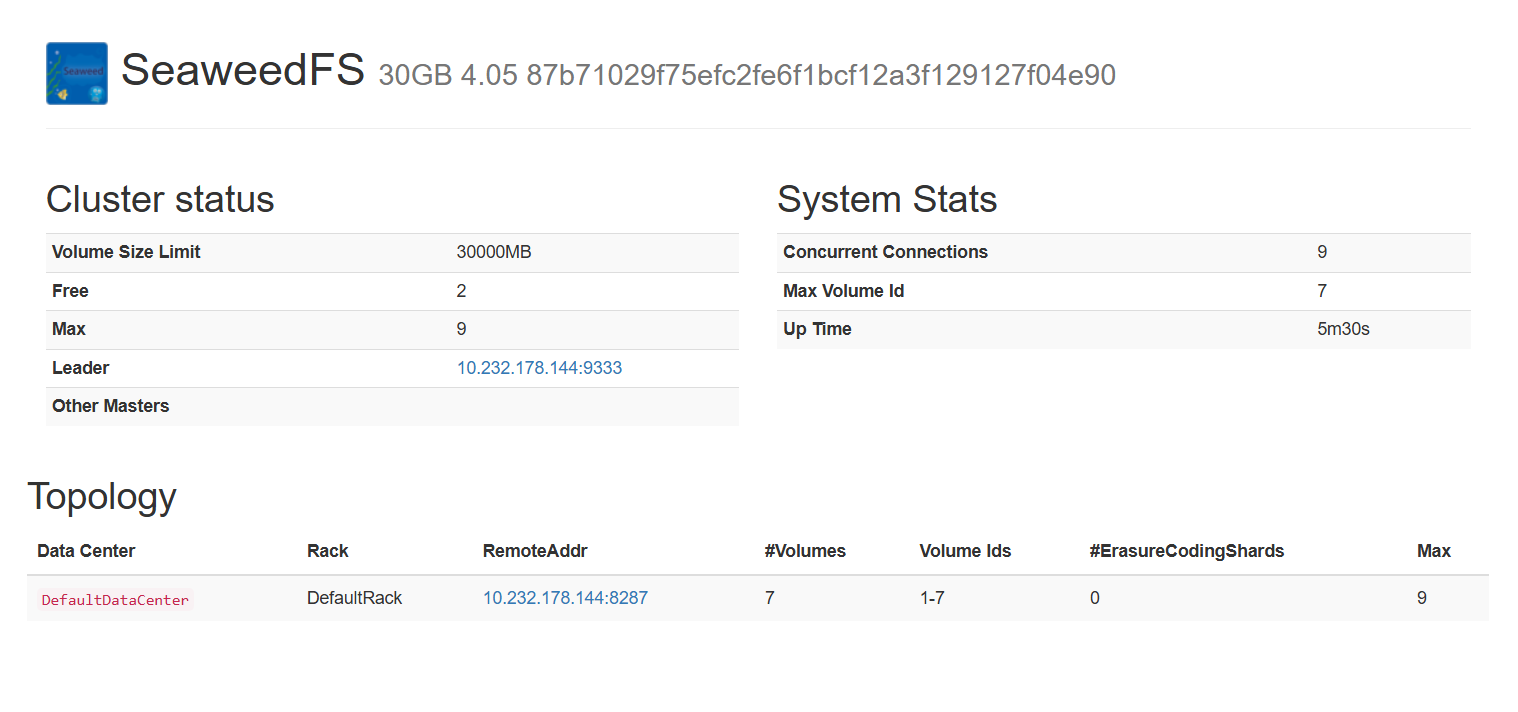The height and width of the screenshot is (712, 1518).
Task: Select the Volume Ids value 1-7
Action: pos(932,598)
